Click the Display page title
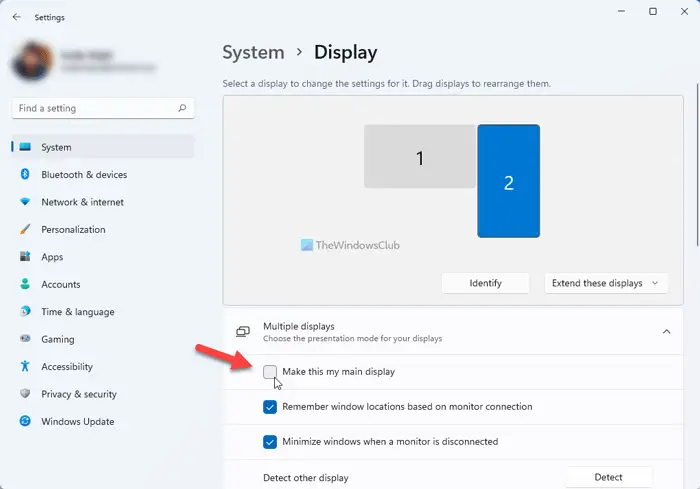This screenshot has width=700, height=489. tap(346, 52)
